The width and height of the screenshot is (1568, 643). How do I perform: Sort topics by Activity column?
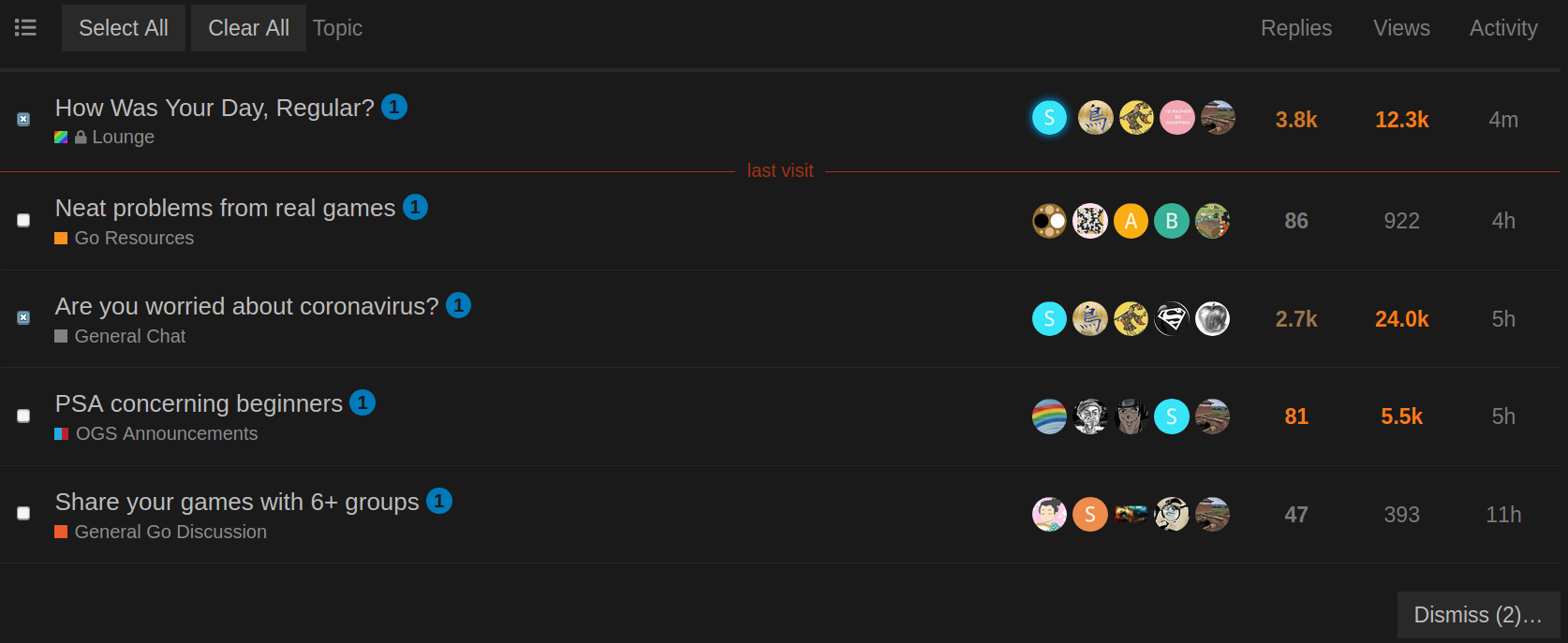click(1502, 28)
